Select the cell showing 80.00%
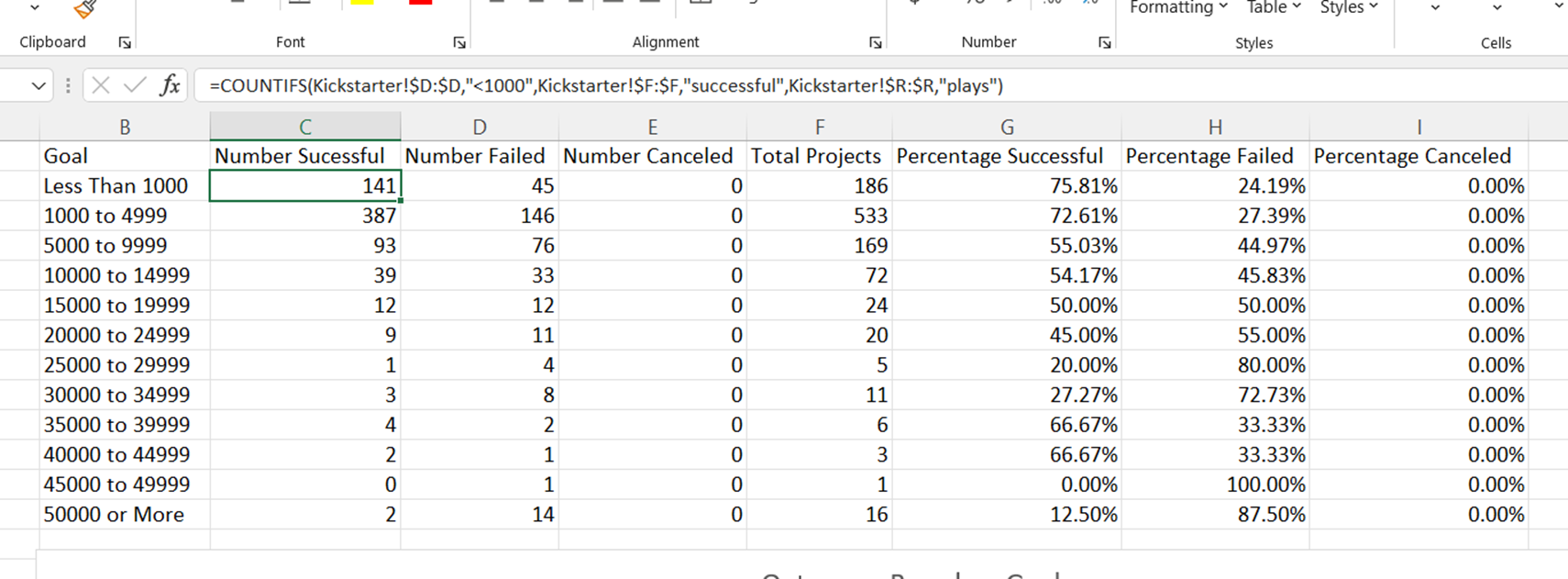The width and height of the screenshot is (1568, 579). coord(1215,365)
